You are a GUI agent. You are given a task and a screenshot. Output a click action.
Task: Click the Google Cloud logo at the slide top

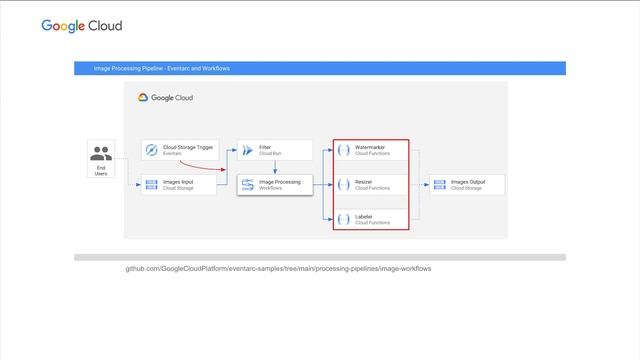(82, 26)
